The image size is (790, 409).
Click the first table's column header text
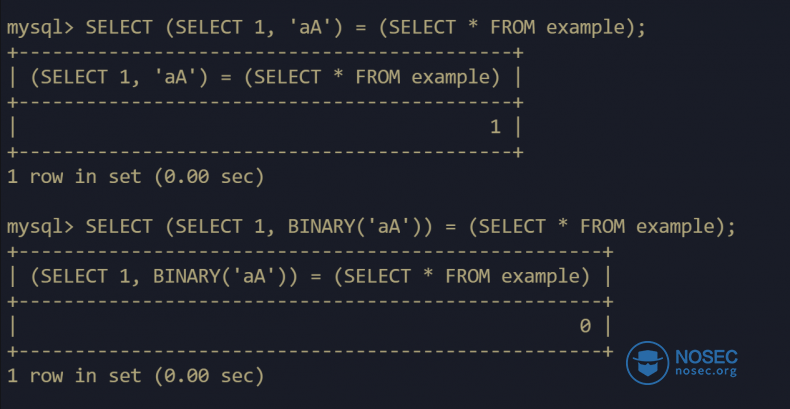(265, 77)
